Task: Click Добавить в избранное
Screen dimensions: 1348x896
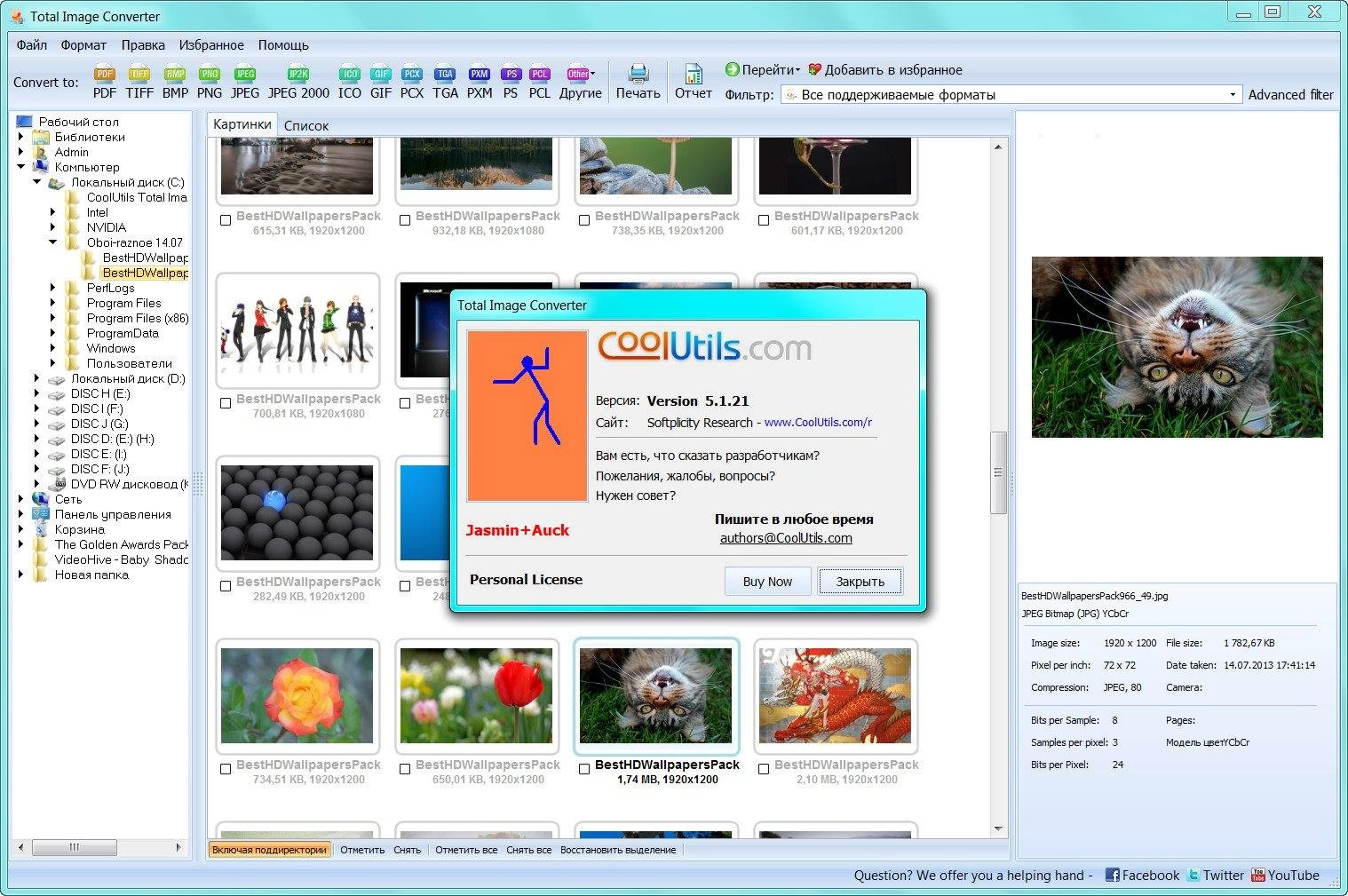Action: (x=884, y=69)
